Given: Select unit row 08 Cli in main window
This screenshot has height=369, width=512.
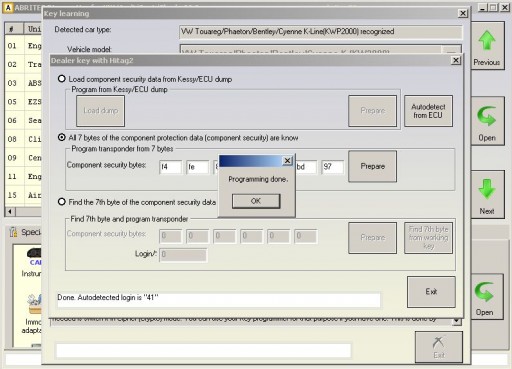Looking at the screenshot, I should pos(23,139).
